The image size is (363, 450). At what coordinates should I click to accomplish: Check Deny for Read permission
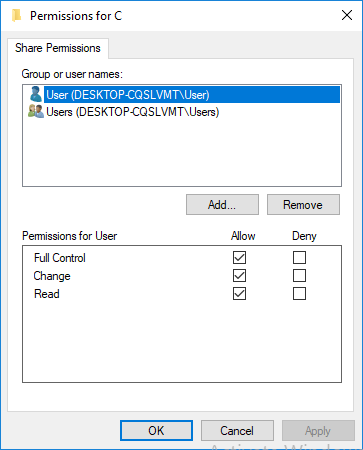coord(299,294)
